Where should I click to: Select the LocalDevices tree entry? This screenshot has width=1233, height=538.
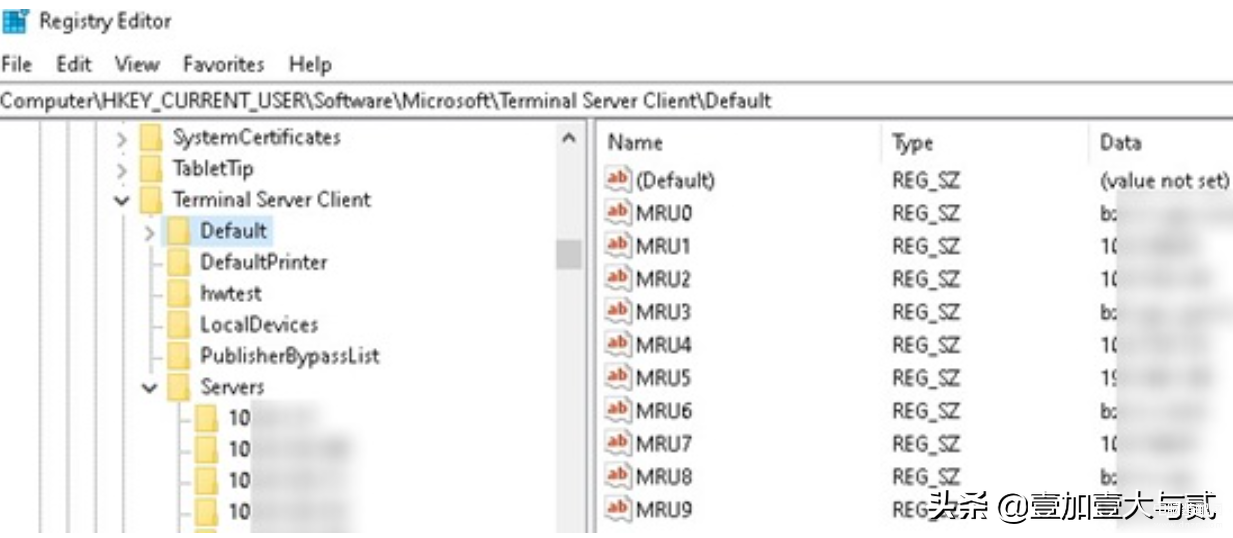pos(258,324)
